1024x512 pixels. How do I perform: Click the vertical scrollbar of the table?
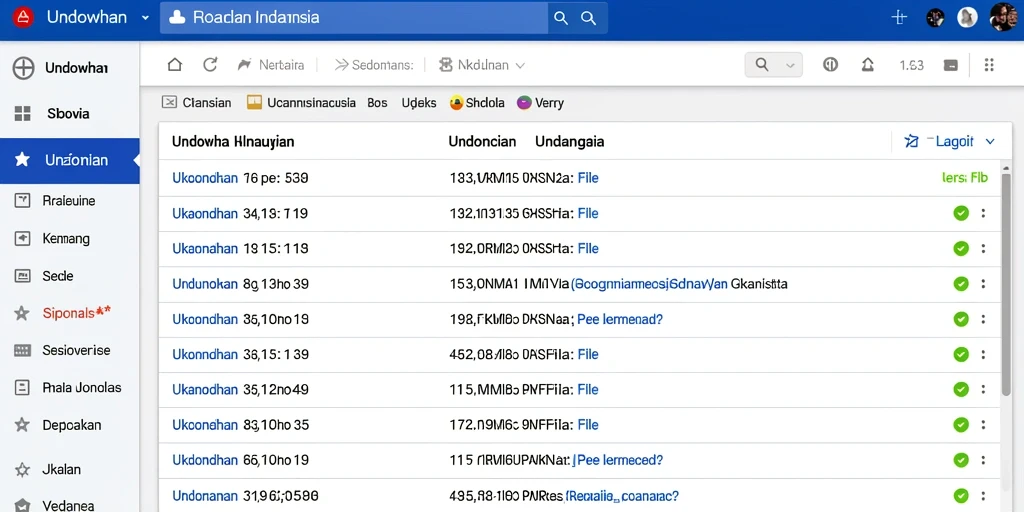1006,284
